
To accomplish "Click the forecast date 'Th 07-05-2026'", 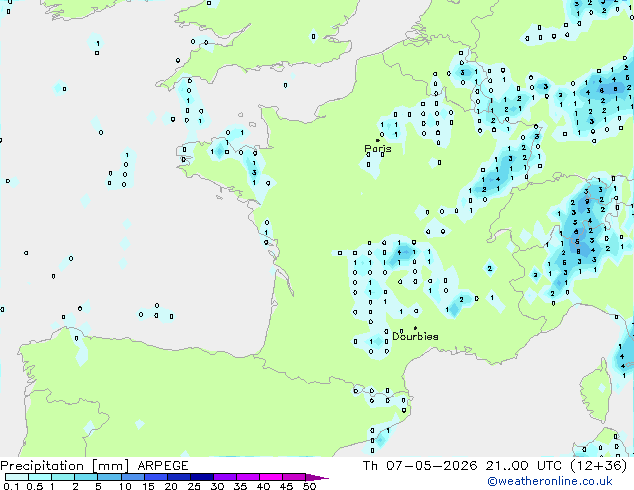I will click(x=420, y=466).
